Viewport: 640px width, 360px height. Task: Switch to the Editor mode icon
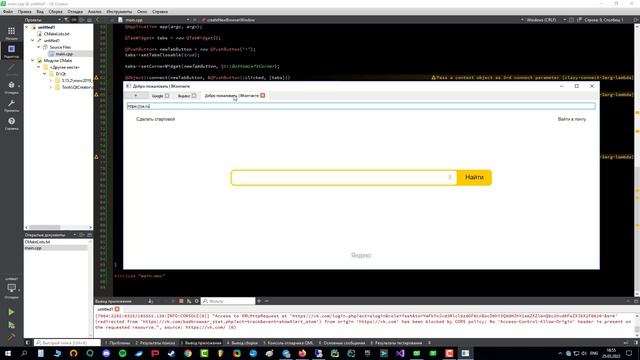pyautogui.click(x=11, y=51)
